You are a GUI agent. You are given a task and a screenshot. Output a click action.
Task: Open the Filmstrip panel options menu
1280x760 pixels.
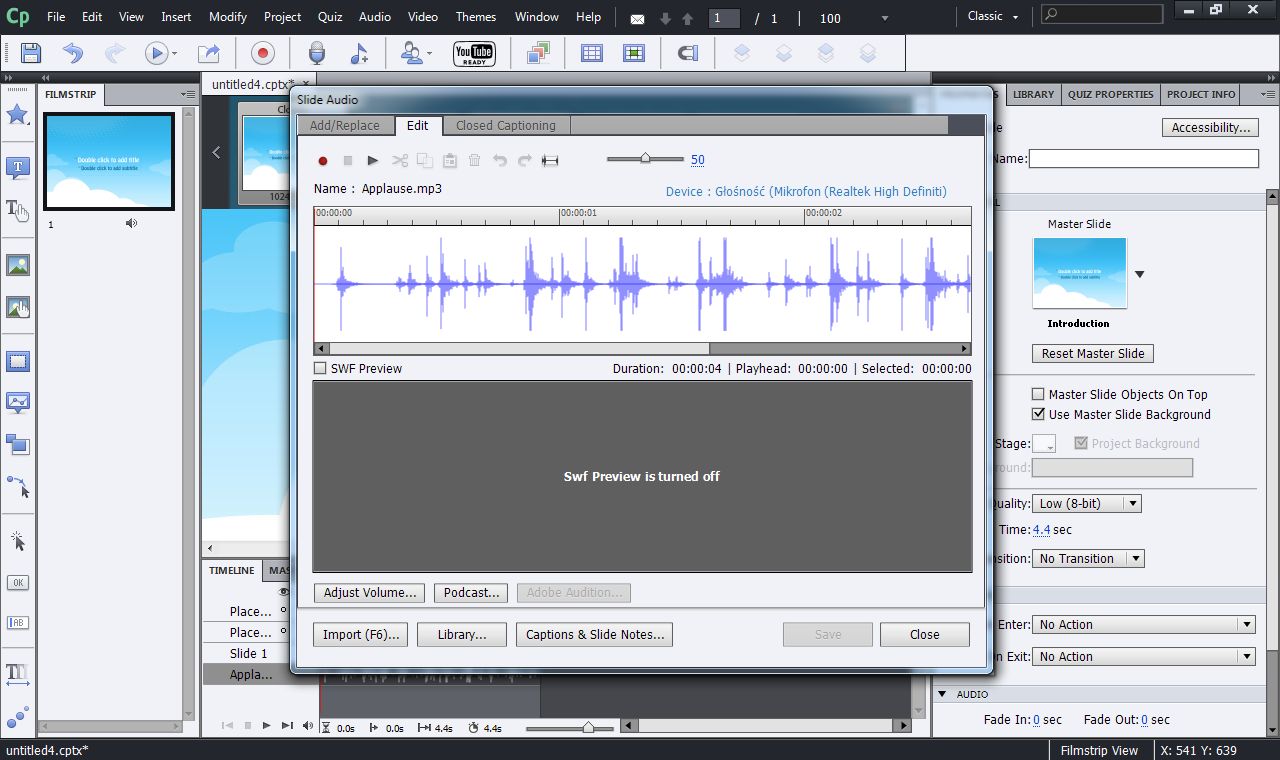pos(188,94)
